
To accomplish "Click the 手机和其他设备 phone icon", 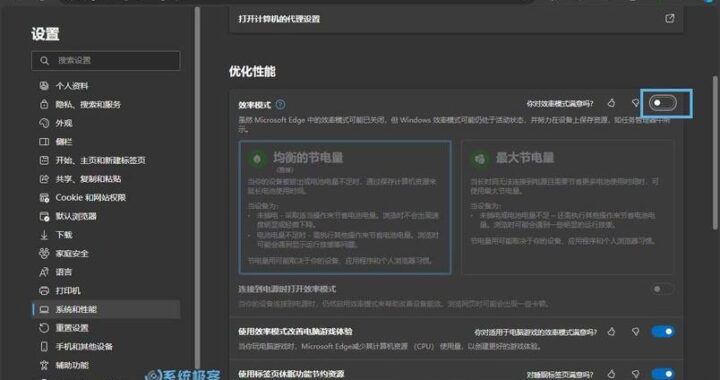I will pyautogui.click(x=44, y=346).
